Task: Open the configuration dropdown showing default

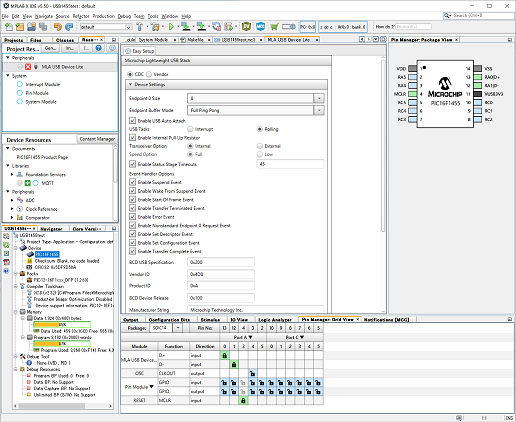Action: (128, 27)
